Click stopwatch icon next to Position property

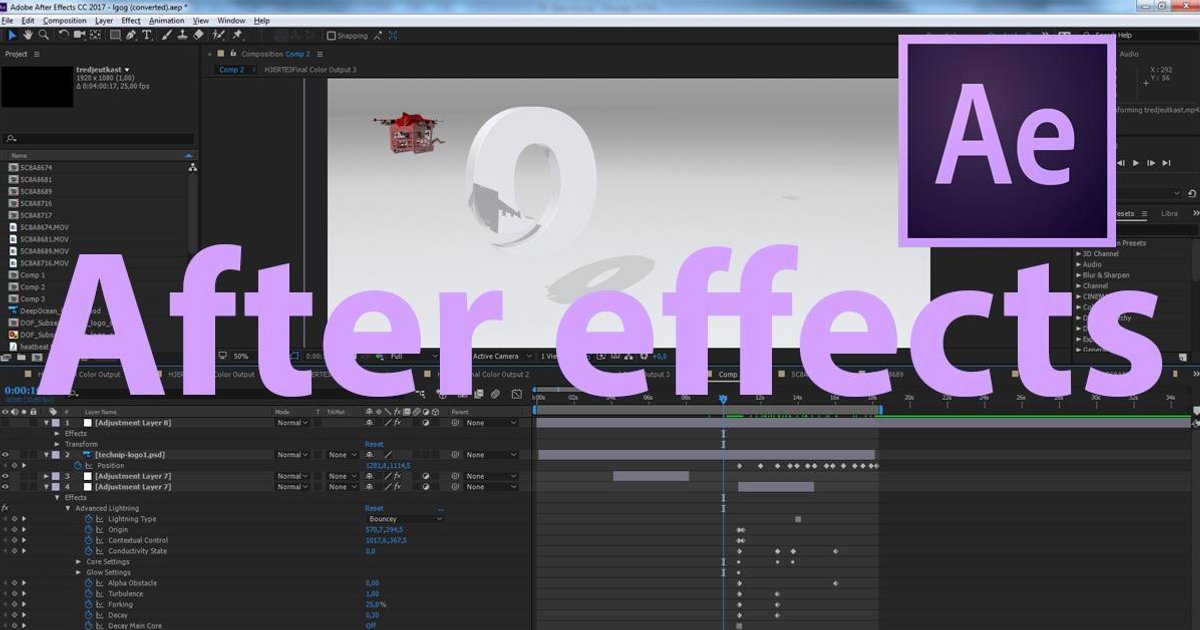(77, 465)
